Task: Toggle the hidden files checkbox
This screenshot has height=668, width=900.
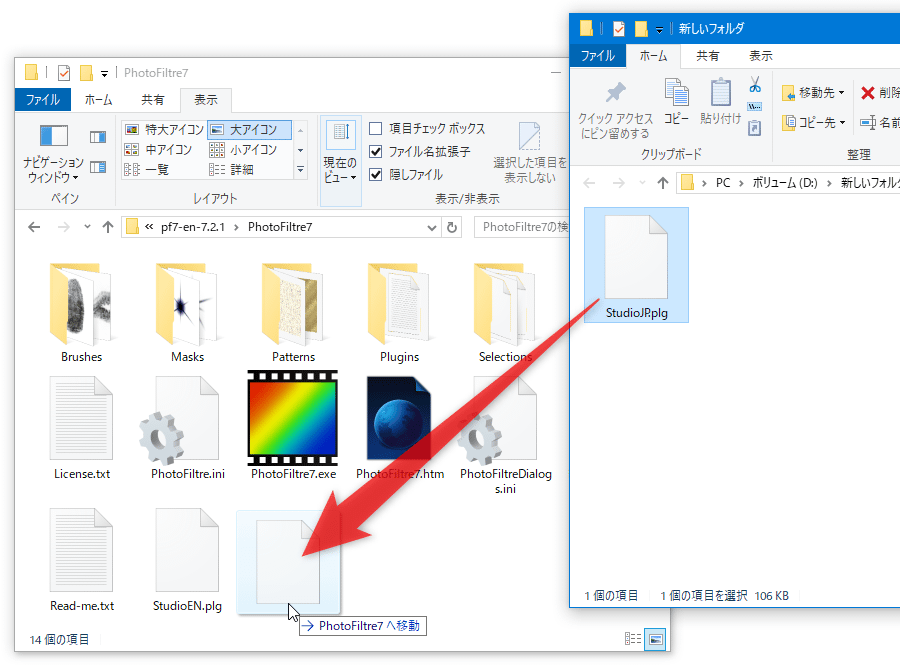Action: click(375, 174)
